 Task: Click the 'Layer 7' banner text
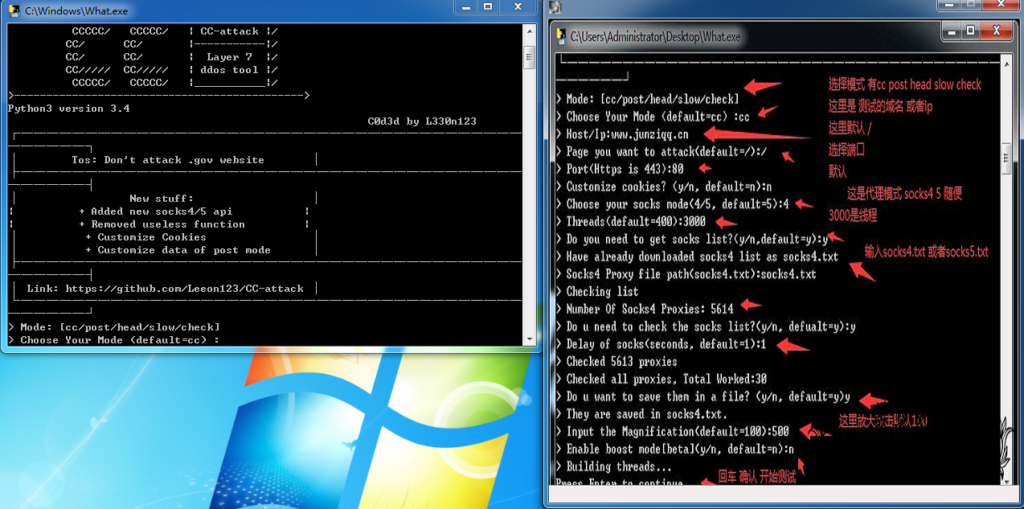229,57
